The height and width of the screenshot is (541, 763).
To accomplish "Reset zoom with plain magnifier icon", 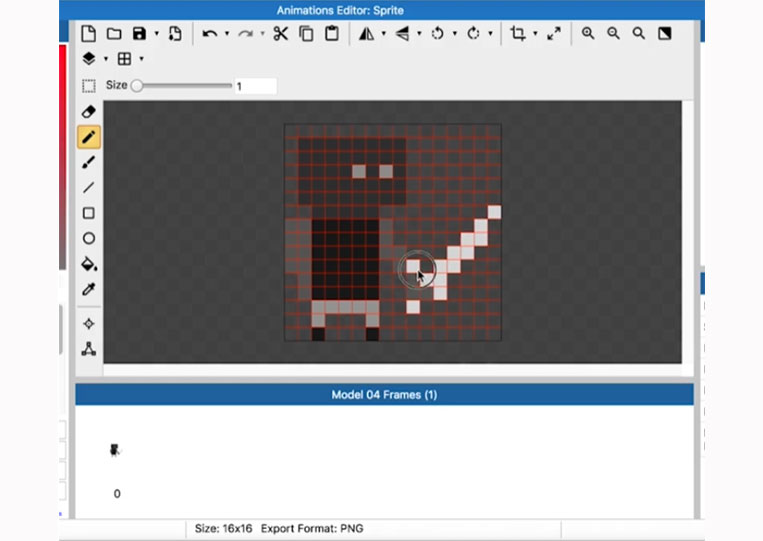I will tap(639, 34).
